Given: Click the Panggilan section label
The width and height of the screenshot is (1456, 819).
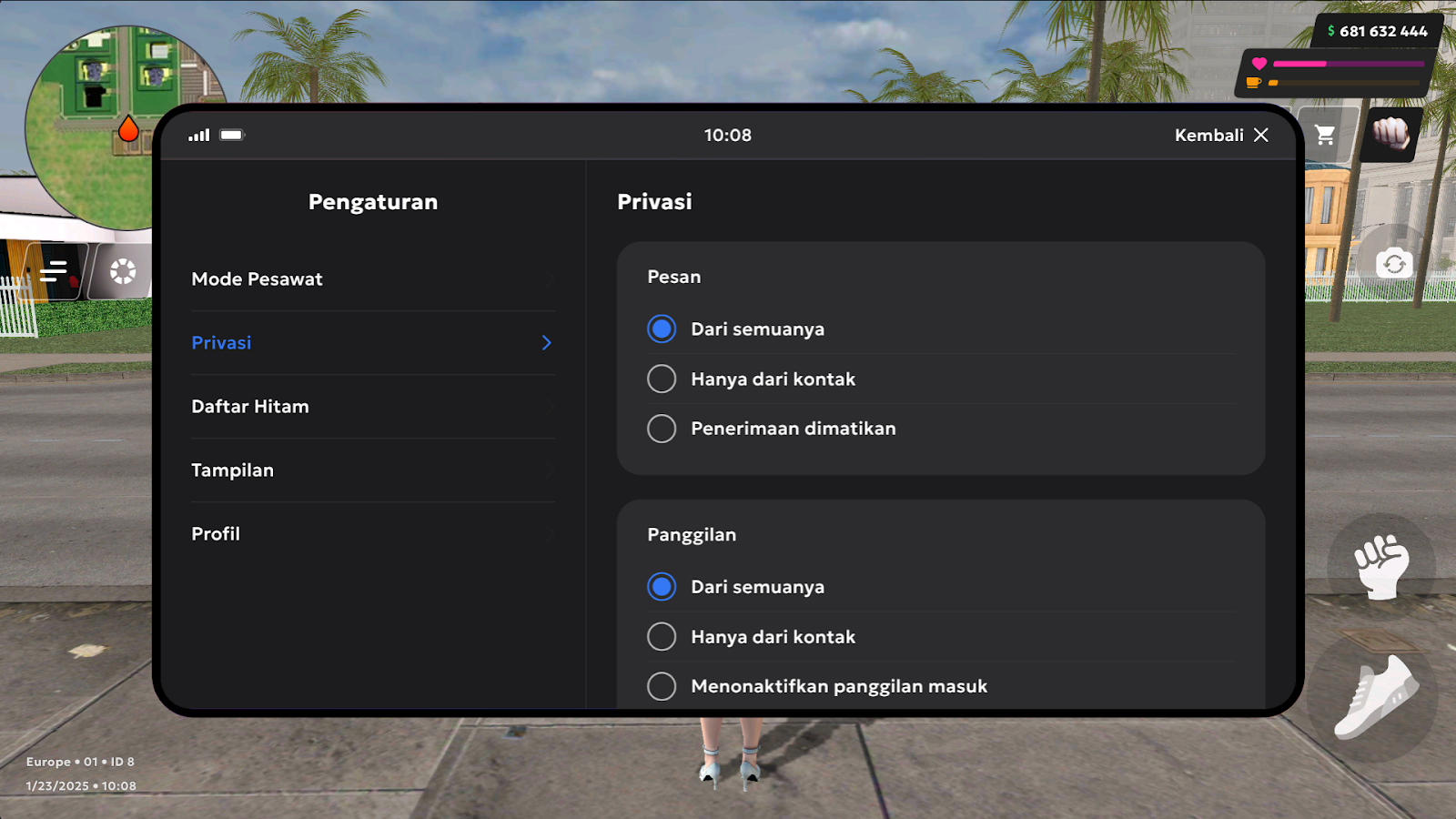Looking at the screenshot, I should point(692,535).
